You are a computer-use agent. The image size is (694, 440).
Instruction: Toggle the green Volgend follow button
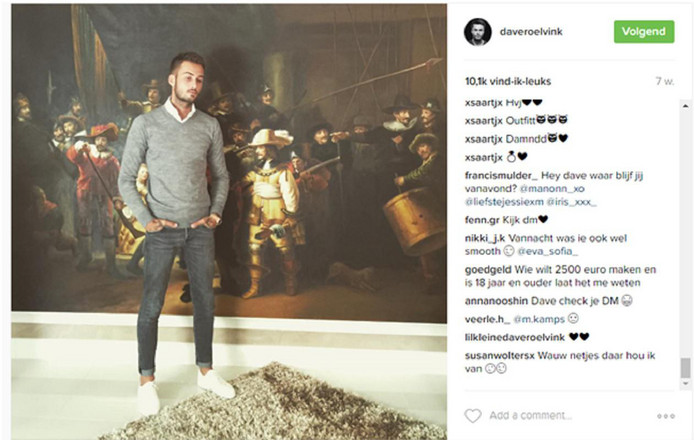click(644, 32)
